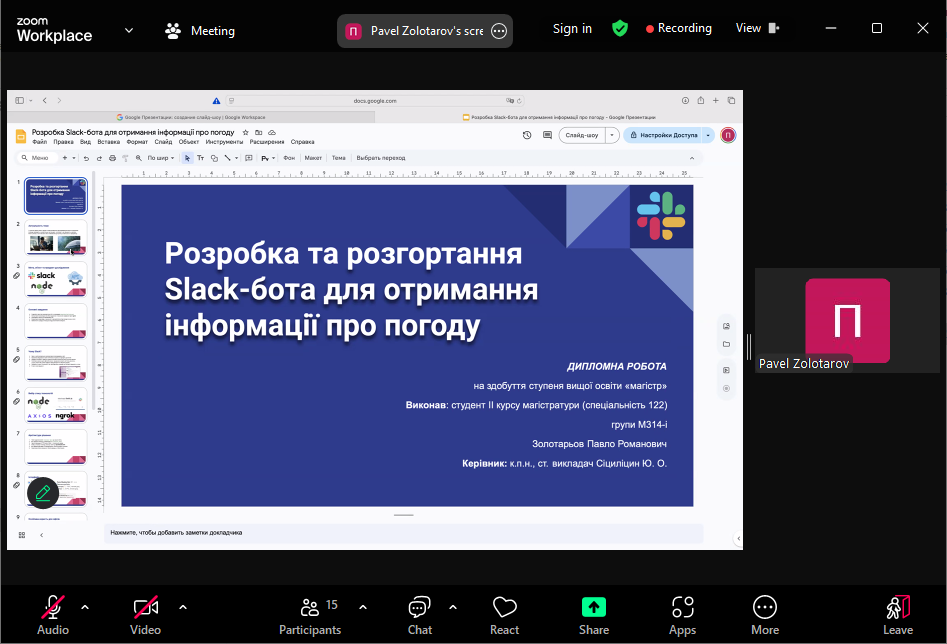Click the Leave meeting button
Image resolution: width=947 pixels, height=644 pixels.
pos(897,613)
